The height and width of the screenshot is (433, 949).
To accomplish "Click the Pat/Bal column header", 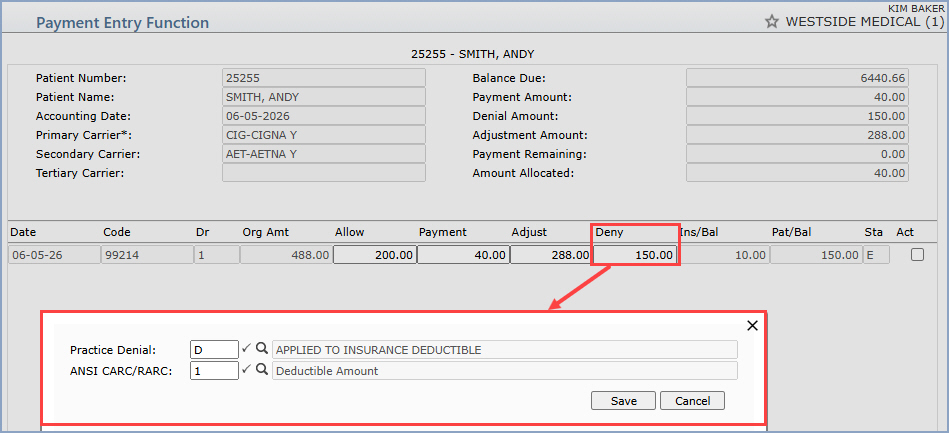I will [792, 232].
